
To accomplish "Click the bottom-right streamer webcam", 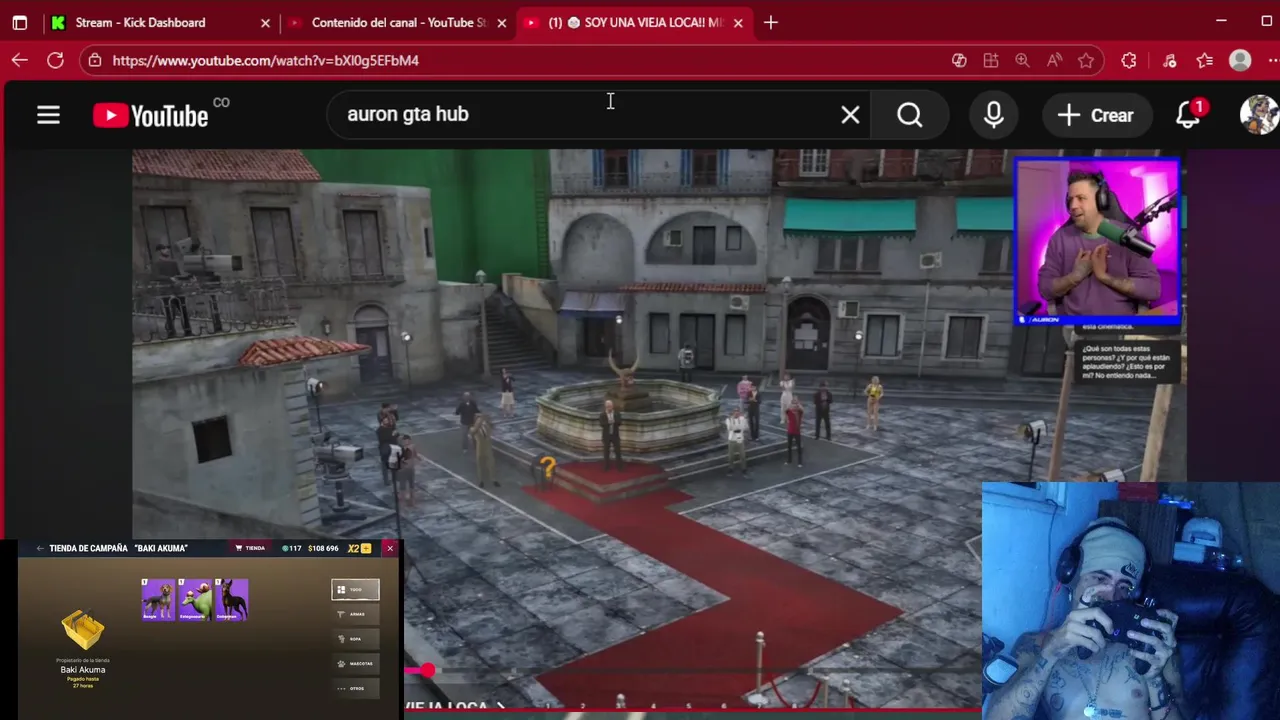I will point(1130,600).
